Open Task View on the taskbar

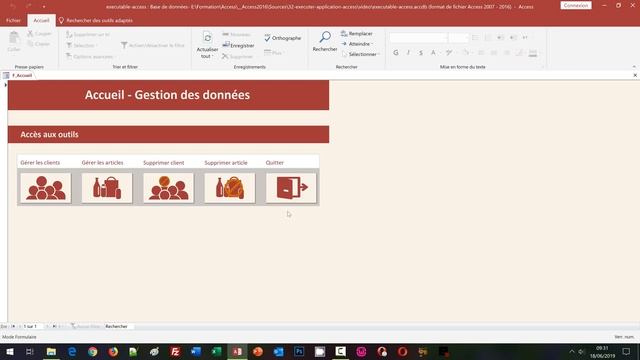30,351
